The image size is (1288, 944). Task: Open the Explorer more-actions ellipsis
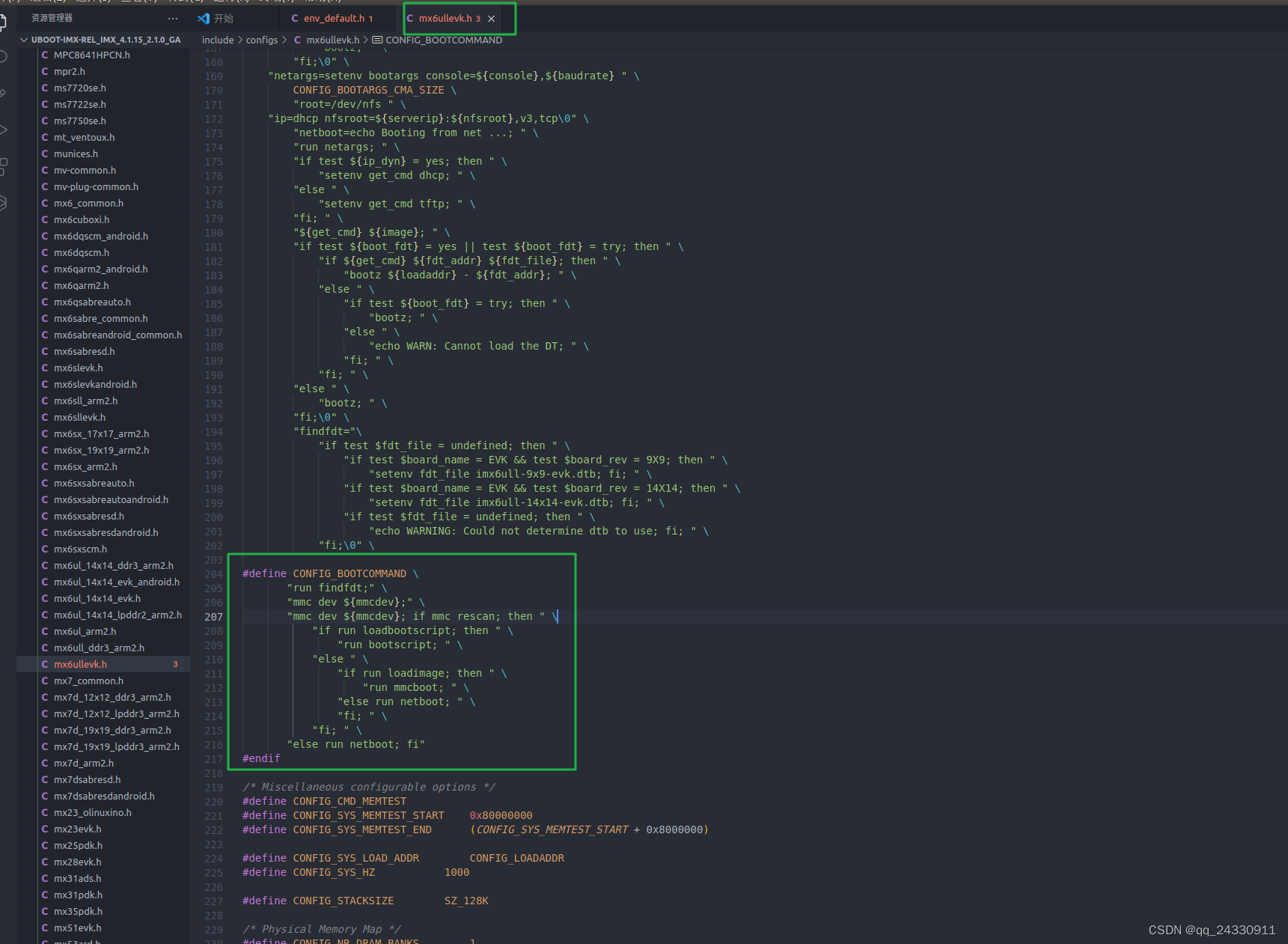(x=173, y=17)
